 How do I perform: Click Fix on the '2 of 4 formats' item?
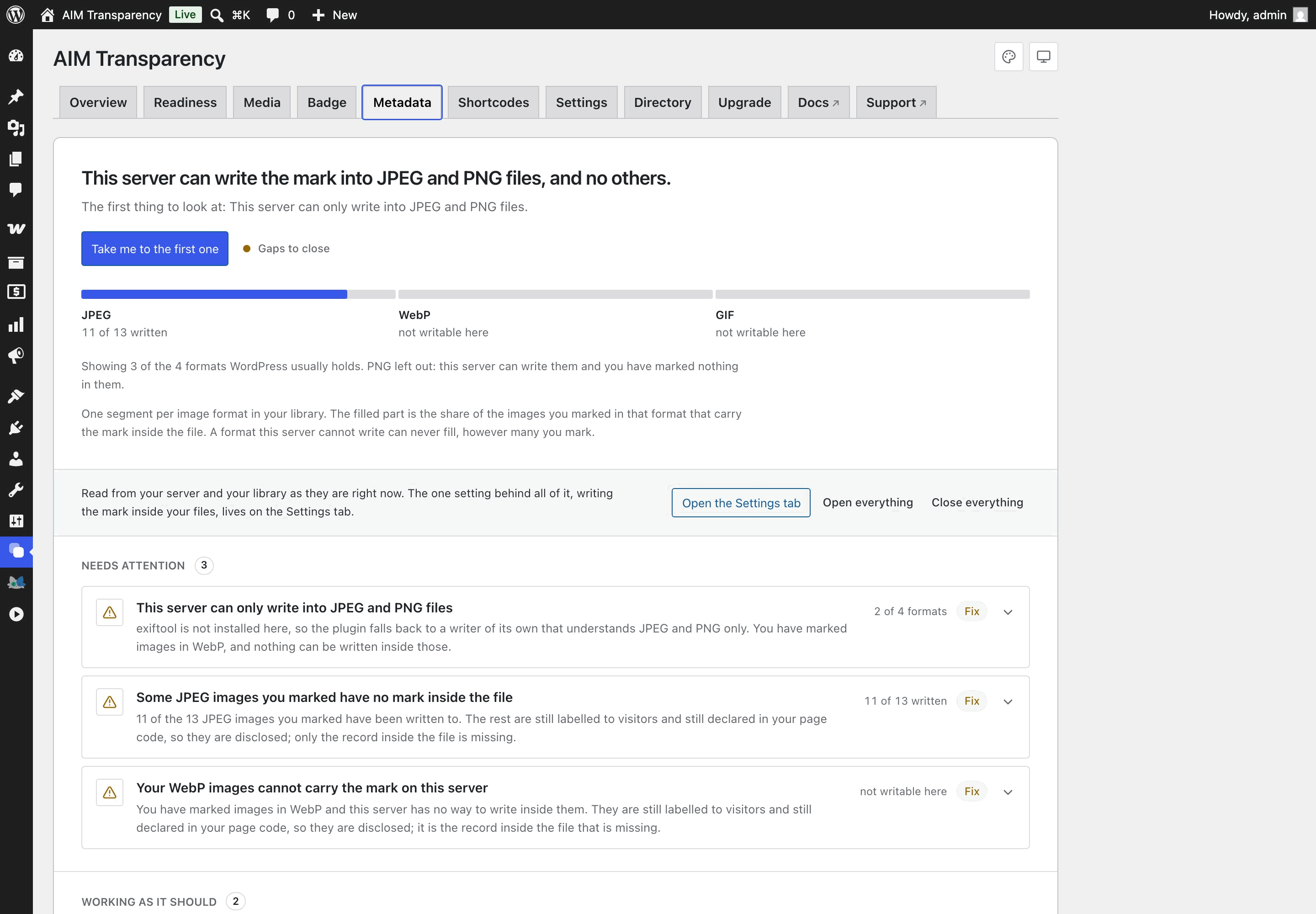coord(972,611)
